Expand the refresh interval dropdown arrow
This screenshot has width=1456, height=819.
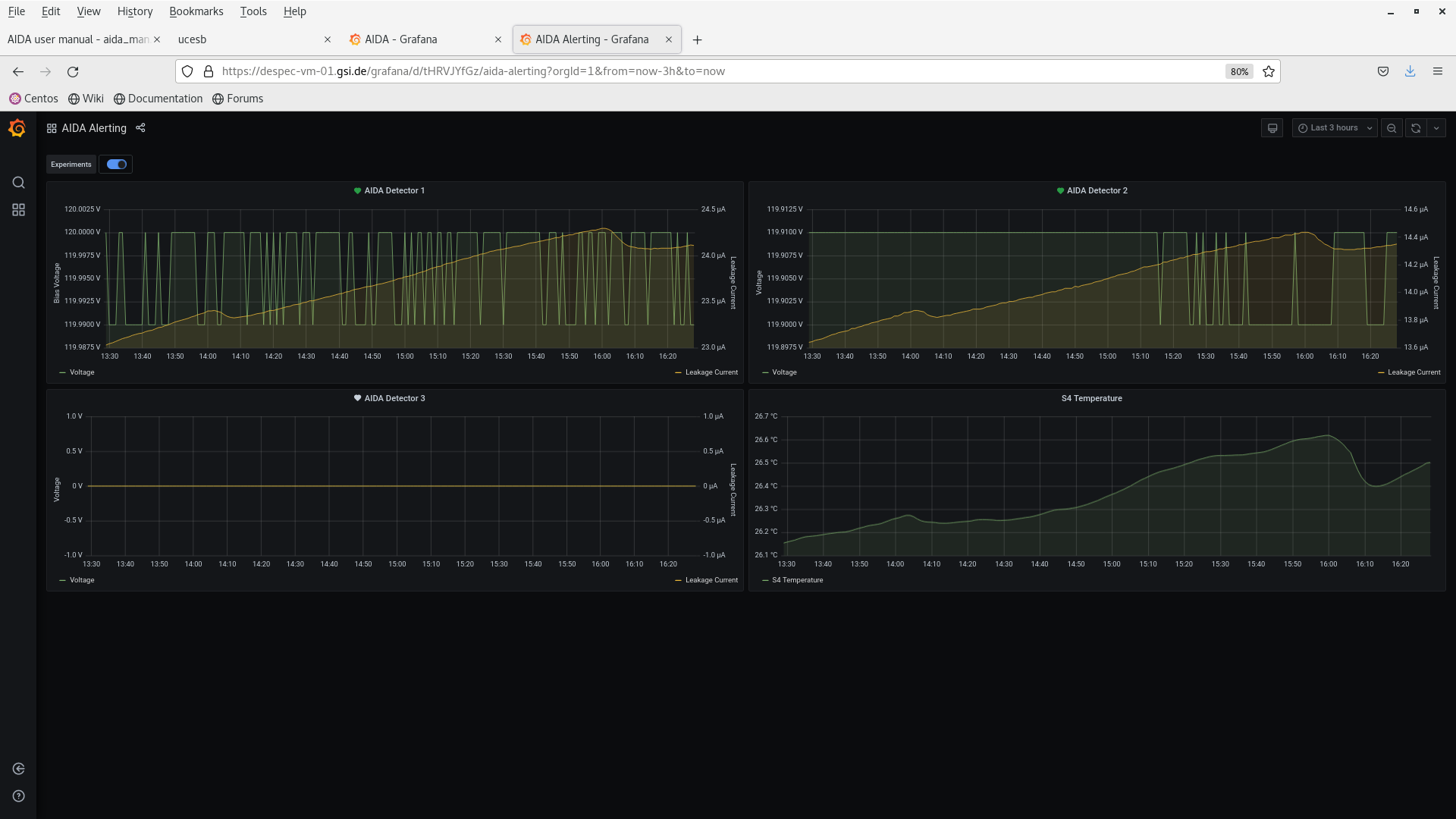[1436, 128]
